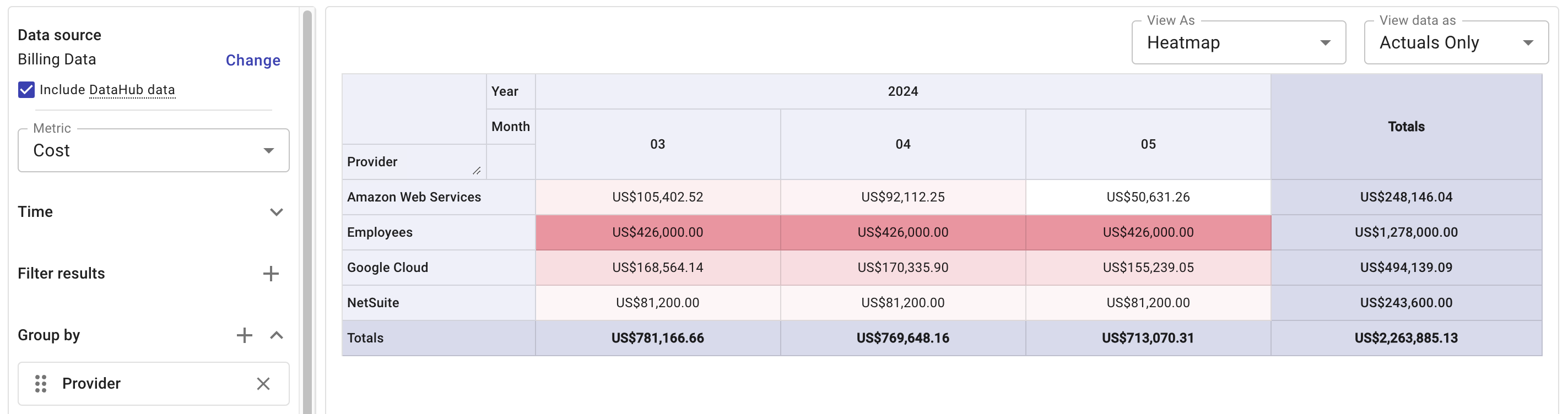Click the Employees March heatmap cell

tap(657, 232)
